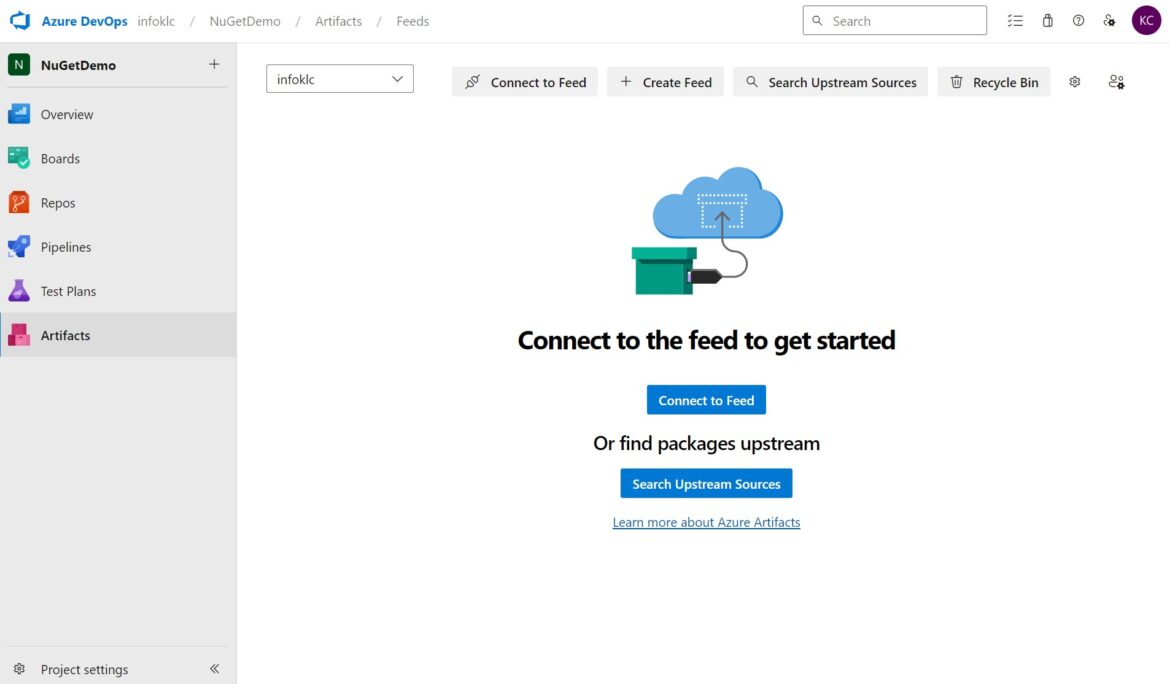
Task: Open the Learn more about Azure Artifacts link
Action: (706, 521)
